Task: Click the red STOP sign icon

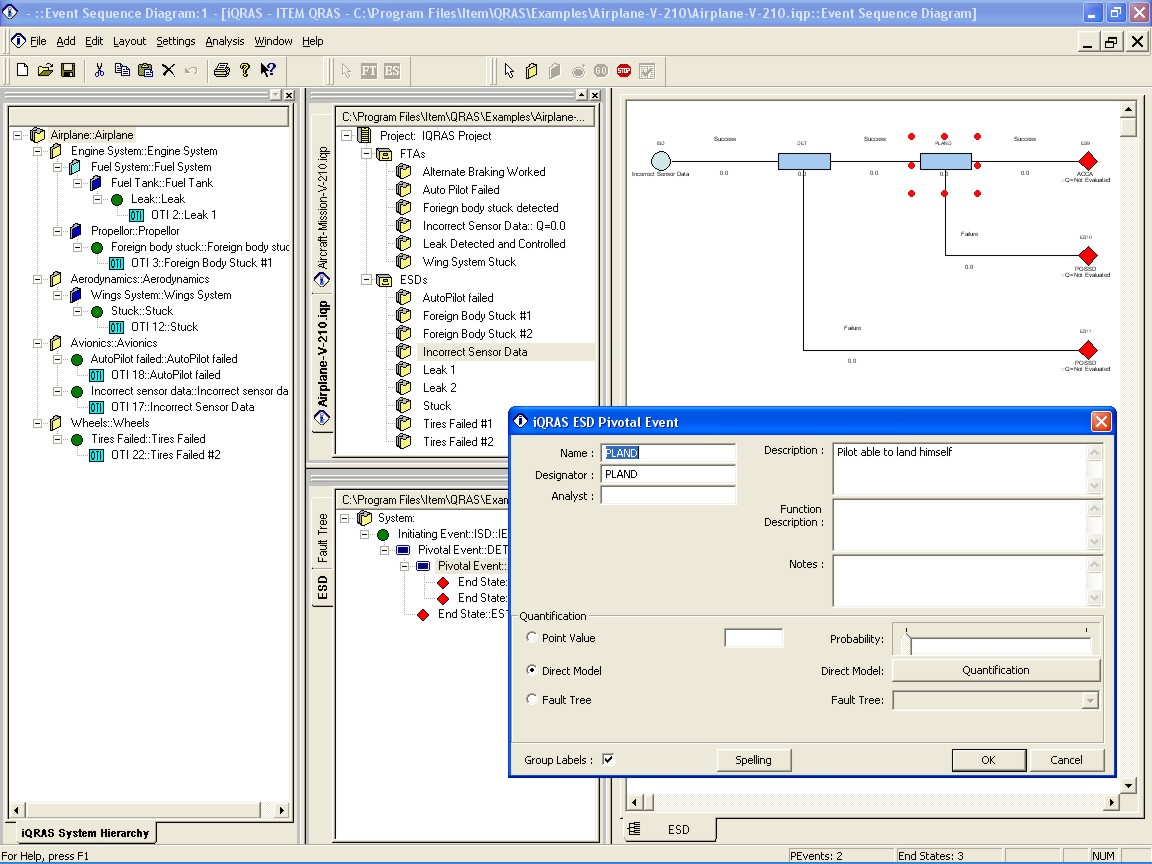Action: (624, 70)
